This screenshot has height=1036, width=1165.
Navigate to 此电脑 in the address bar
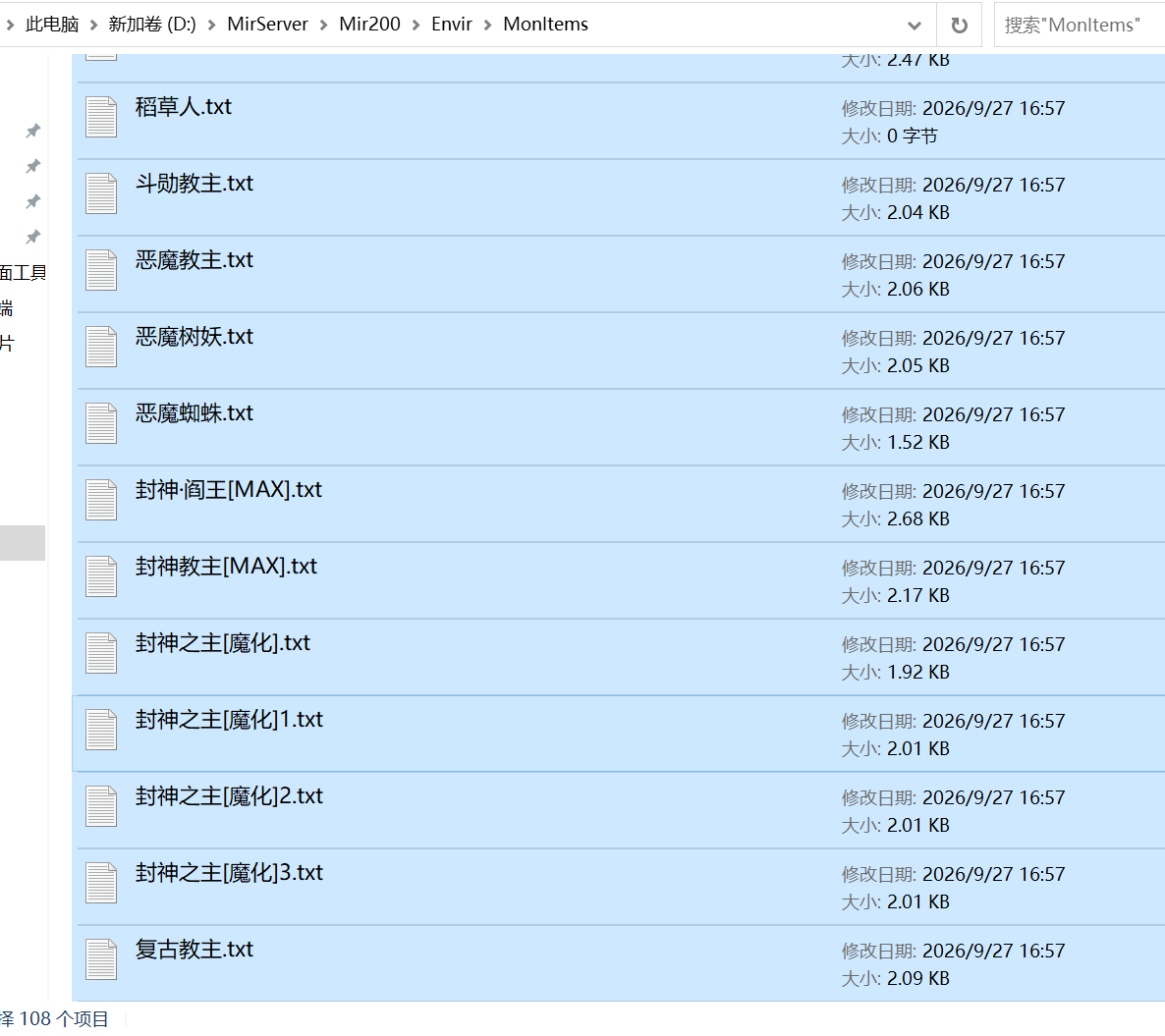(x=52, y=25)
